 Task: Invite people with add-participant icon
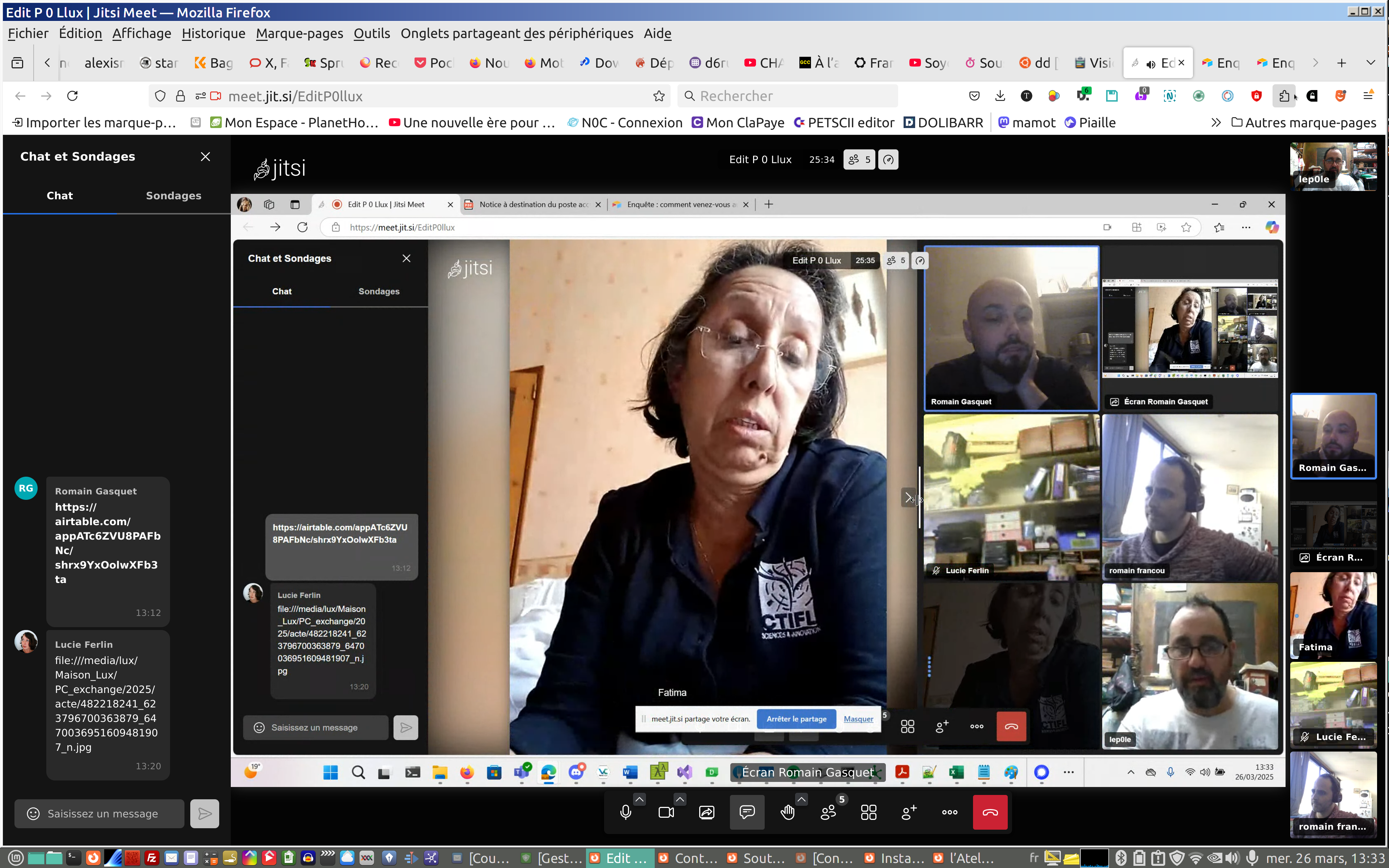point(909,812)
